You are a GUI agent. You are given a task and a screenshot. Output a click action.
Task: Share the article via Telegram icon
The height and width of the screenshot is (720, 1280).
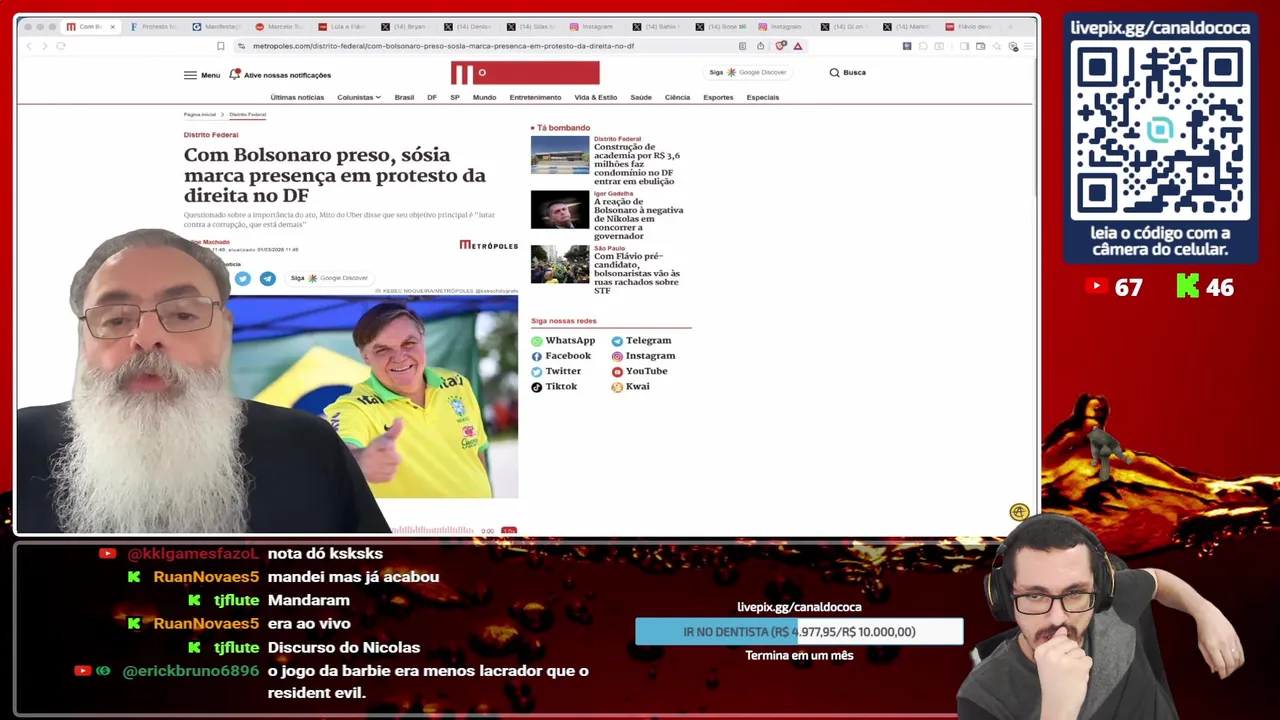point(267,279)
